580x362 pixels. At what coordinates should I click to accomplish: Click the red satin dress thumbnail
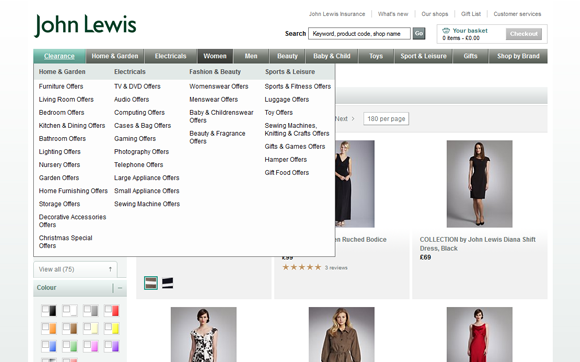[479, 335]
